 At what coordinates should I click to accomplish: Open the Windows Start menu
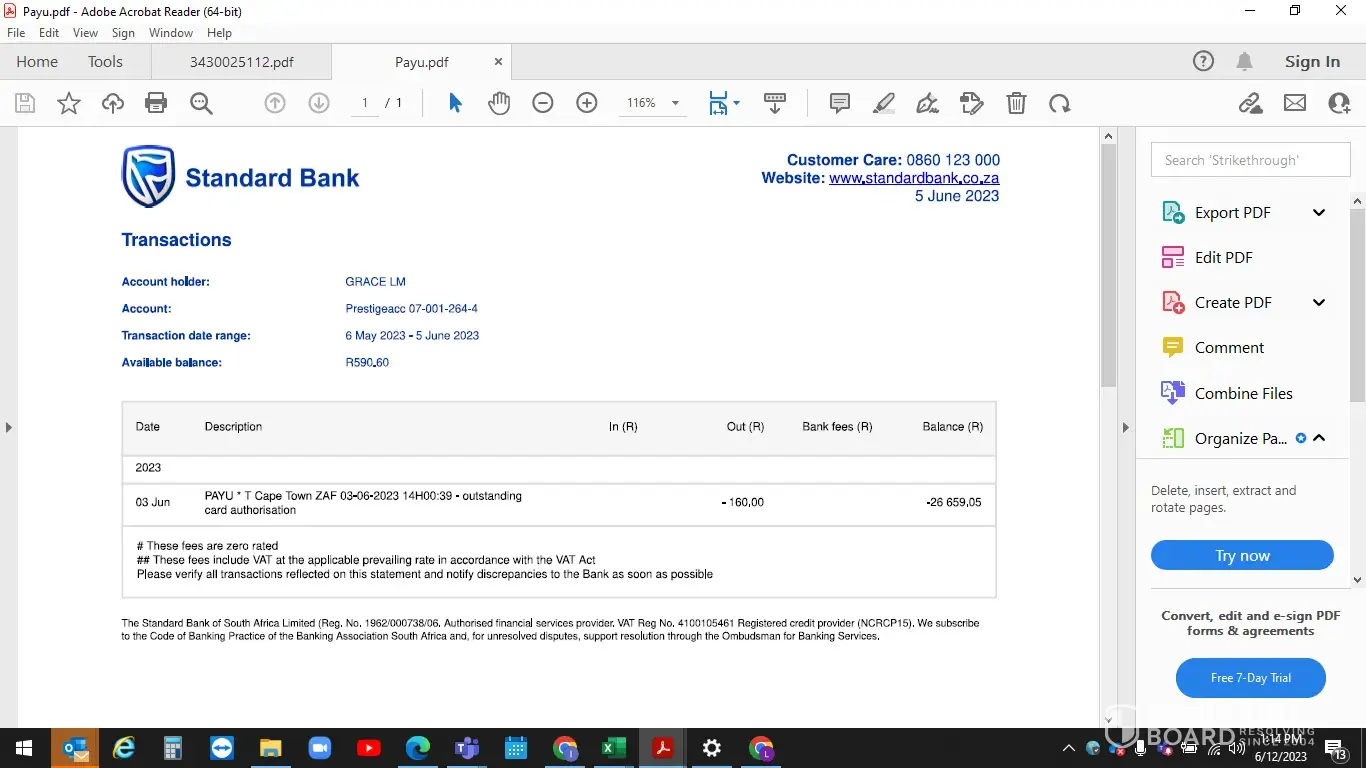coord(23,748)
